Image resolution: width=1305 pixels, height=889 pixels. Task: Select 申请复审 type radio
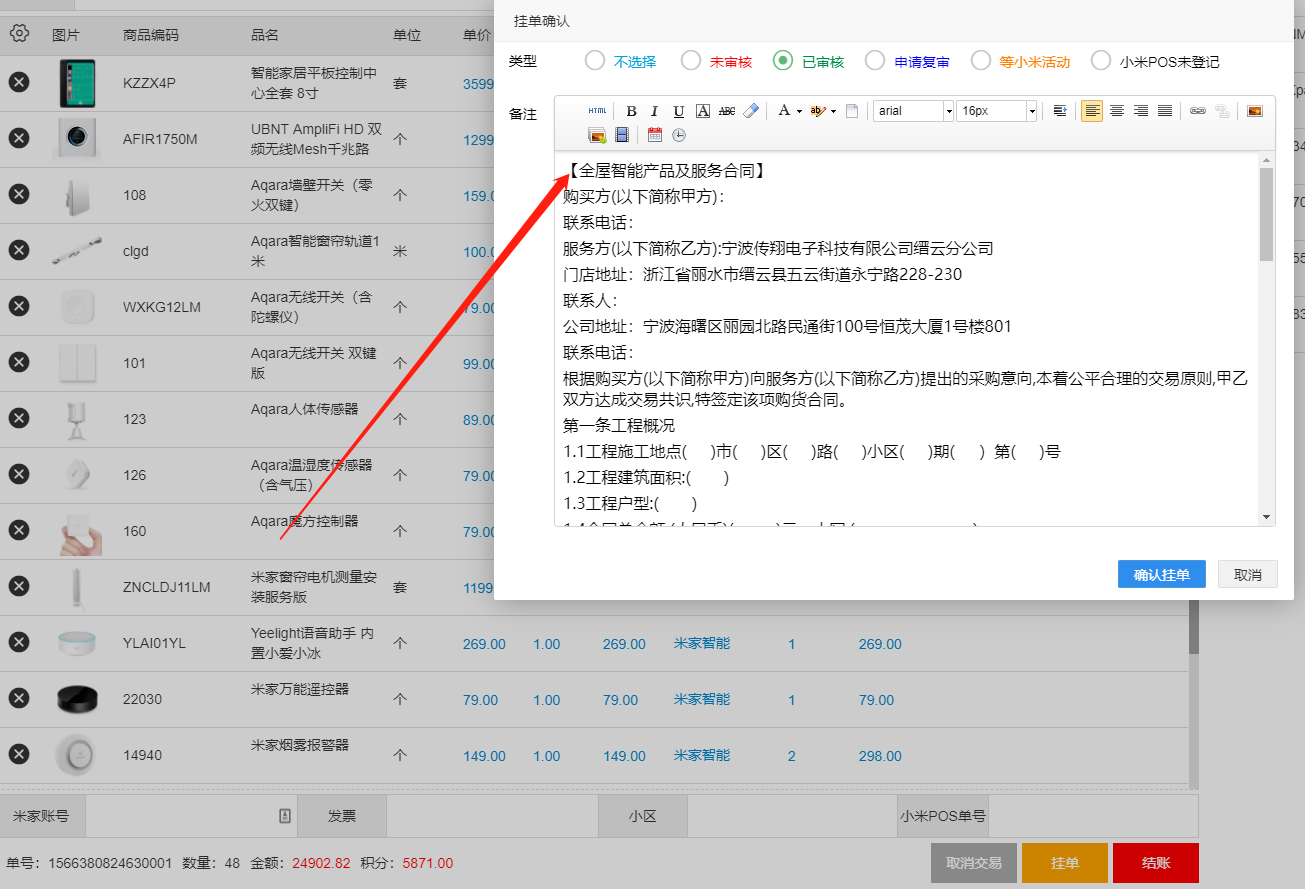[x=875, y=61]
